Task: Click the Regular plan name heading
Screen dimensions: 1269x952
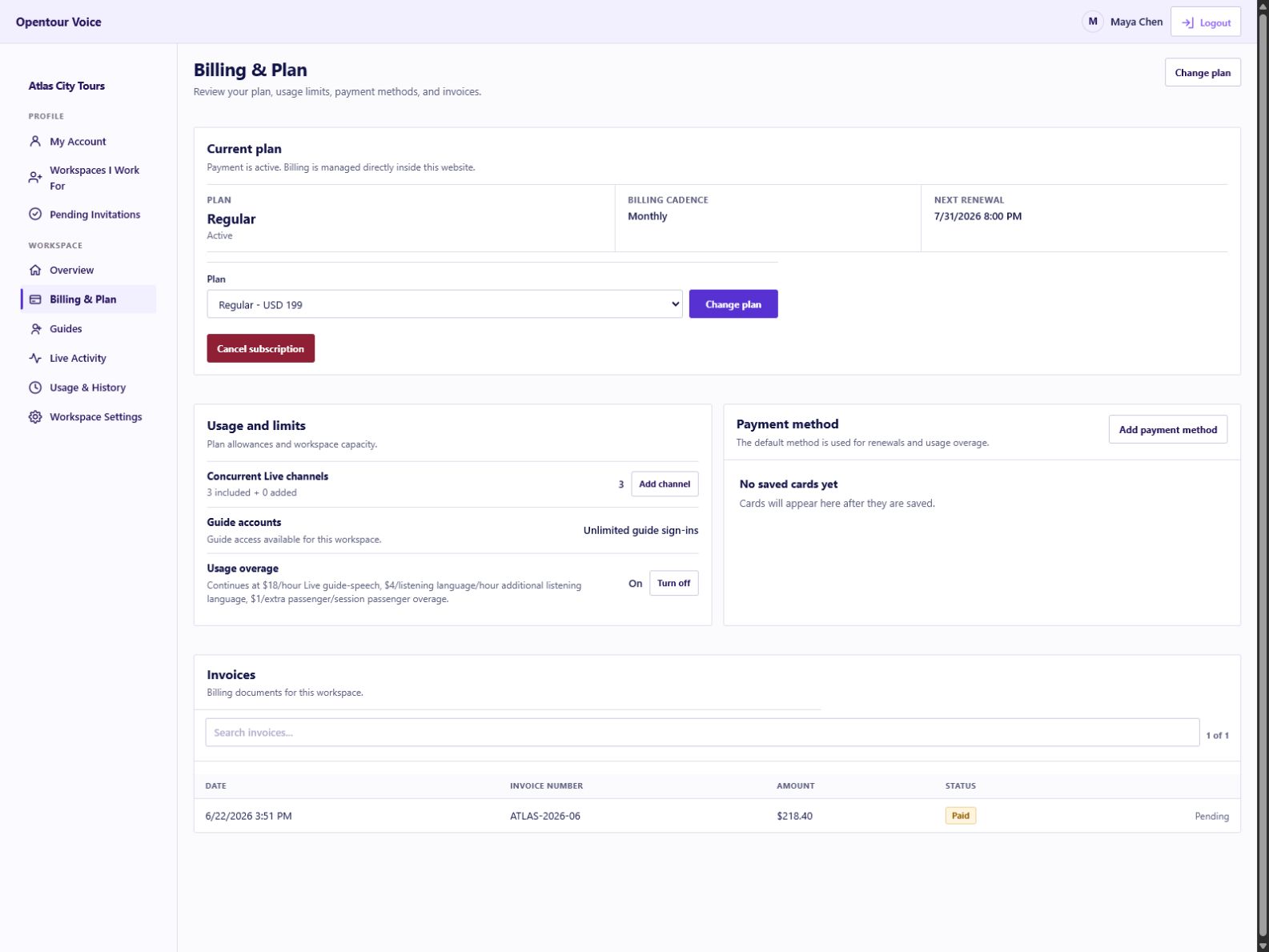Action: [x=231, y=219]
